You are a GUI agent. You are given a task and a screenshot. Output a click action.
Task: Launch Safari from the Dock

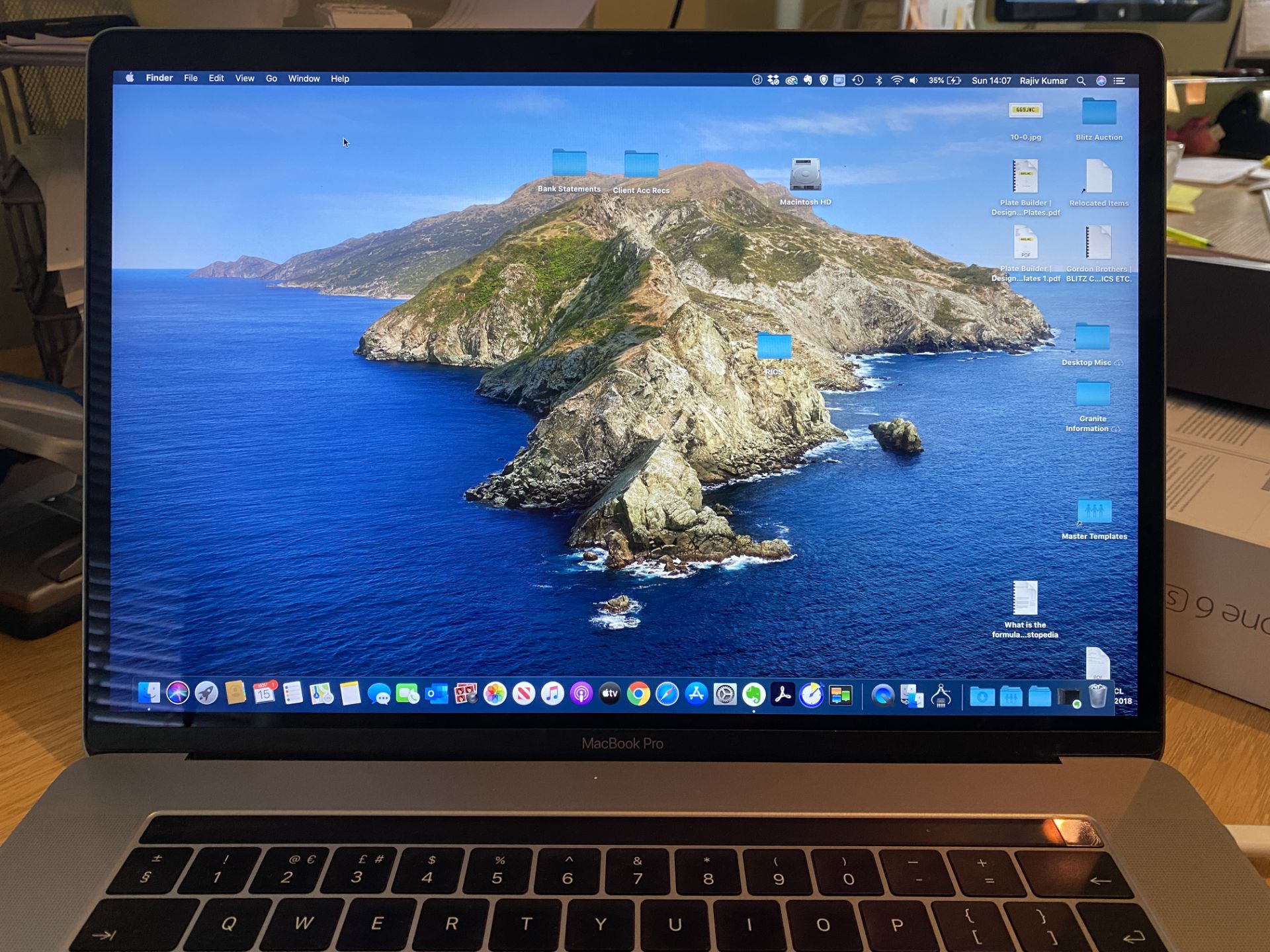[x=667, y=694]
